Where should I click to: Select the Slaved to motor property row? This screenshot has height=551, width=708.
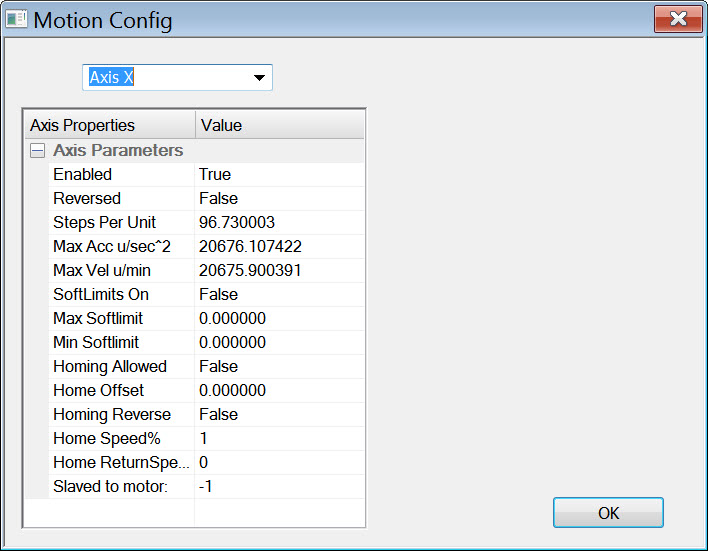(x=110, y=486)
